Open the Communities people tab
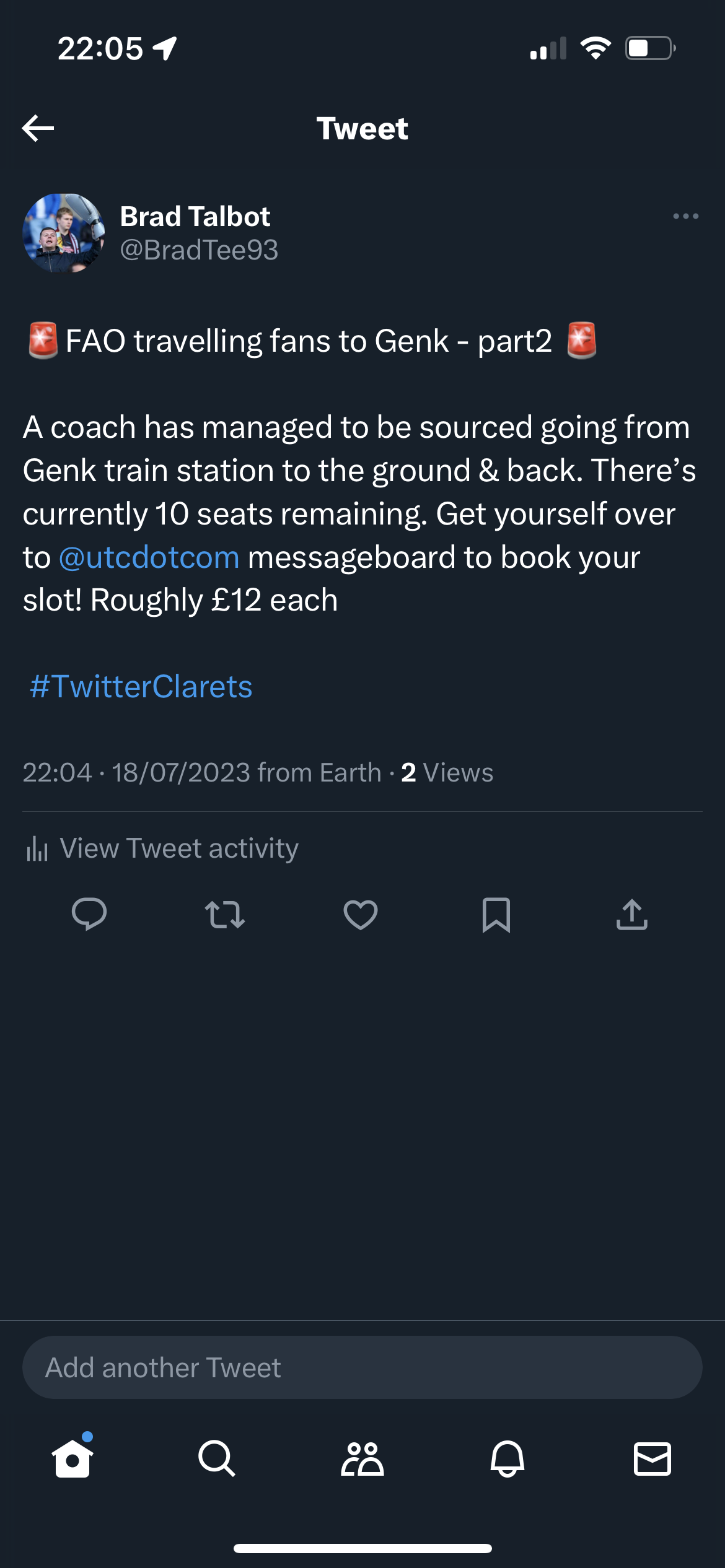Screen dimensions: 725x1568 point(362,1458)
